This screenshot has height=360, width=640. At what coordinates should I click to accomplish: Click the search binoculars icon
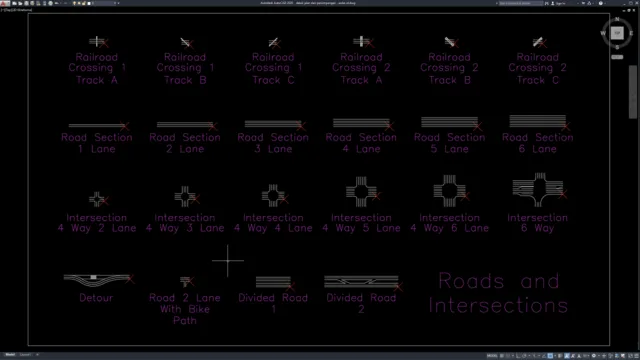click(547, 3)
